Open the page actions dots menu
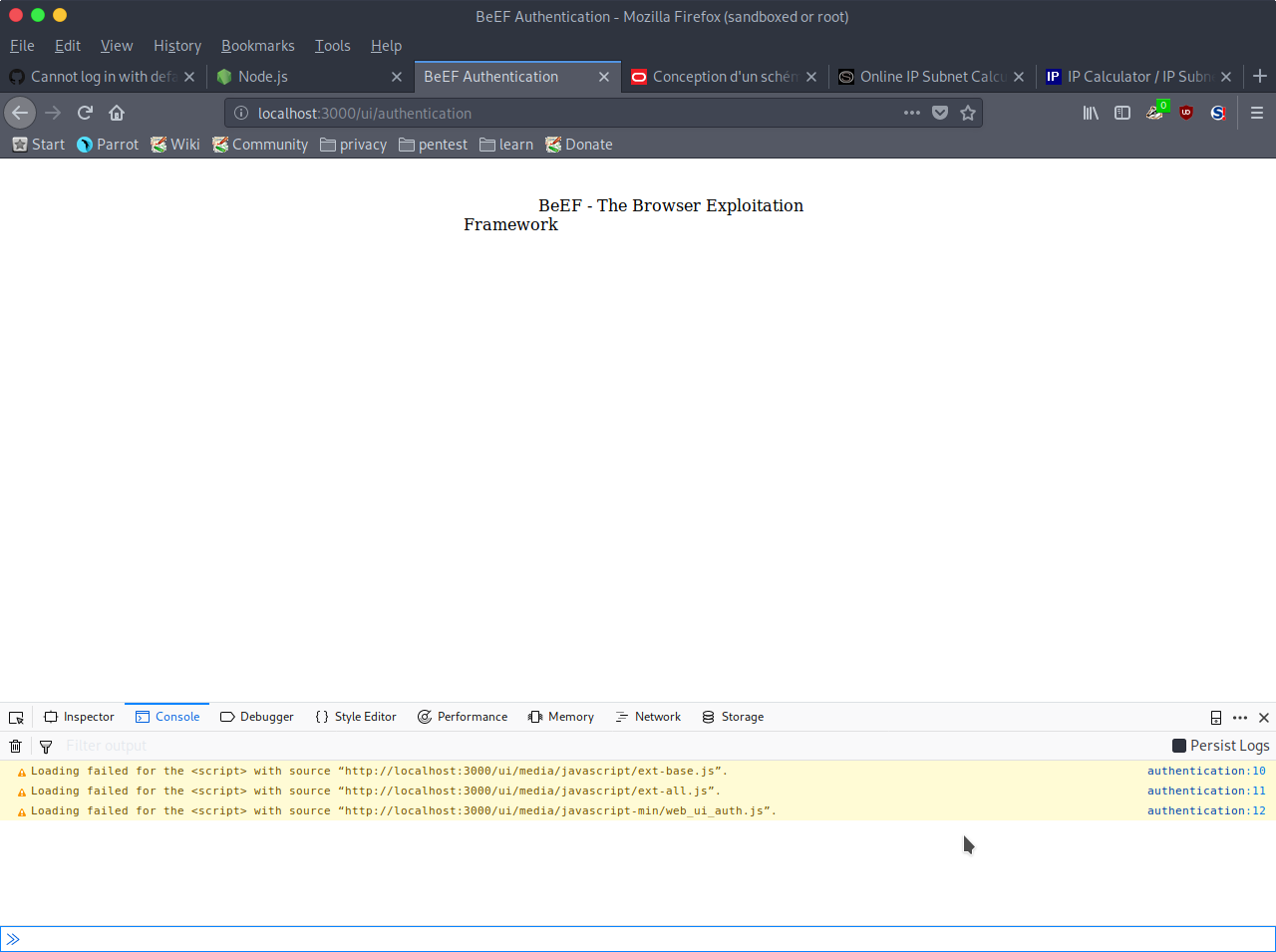Viewport: 1276px width, 952px height. [911, 113]
